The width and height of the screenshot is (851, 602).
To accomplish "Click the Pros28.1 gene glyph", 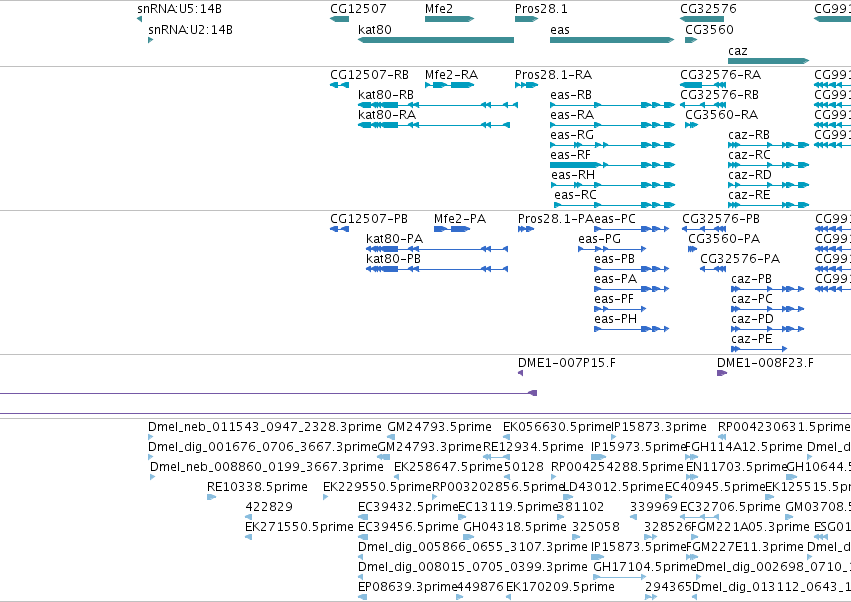I will click(x=526, y=19).
